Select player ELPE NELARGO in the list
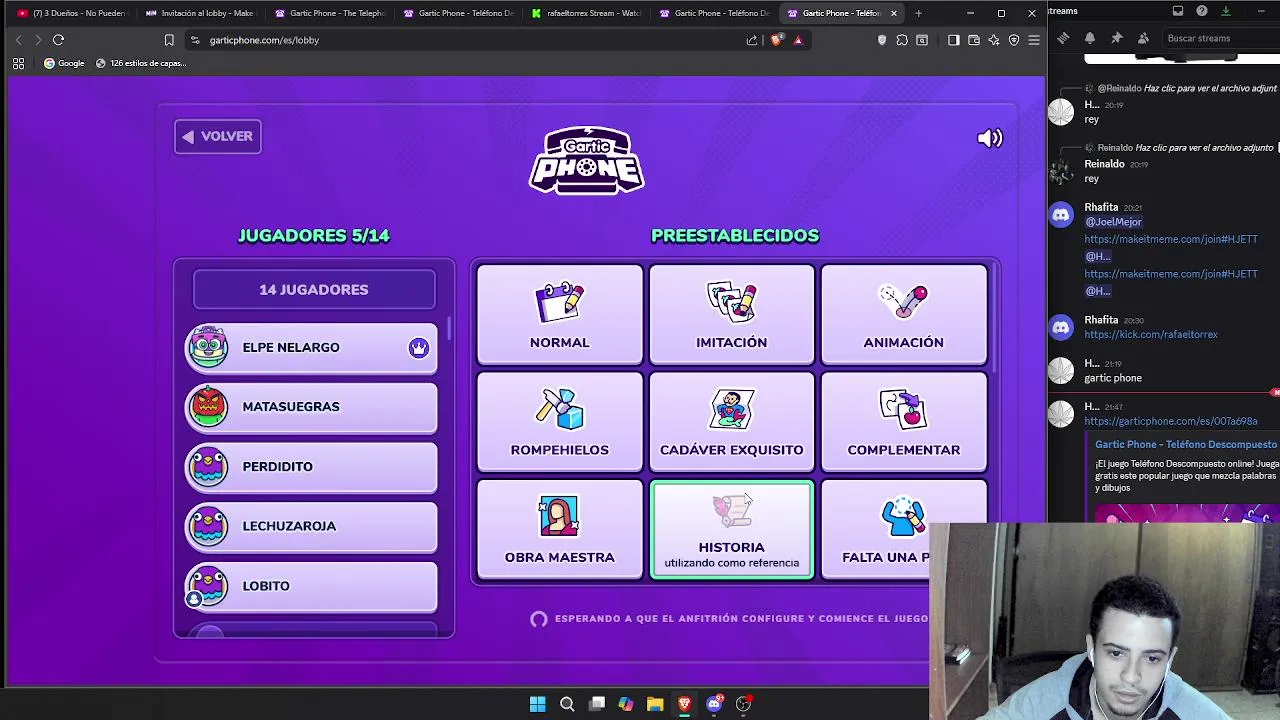1280x720 pixels. (311, 347)
